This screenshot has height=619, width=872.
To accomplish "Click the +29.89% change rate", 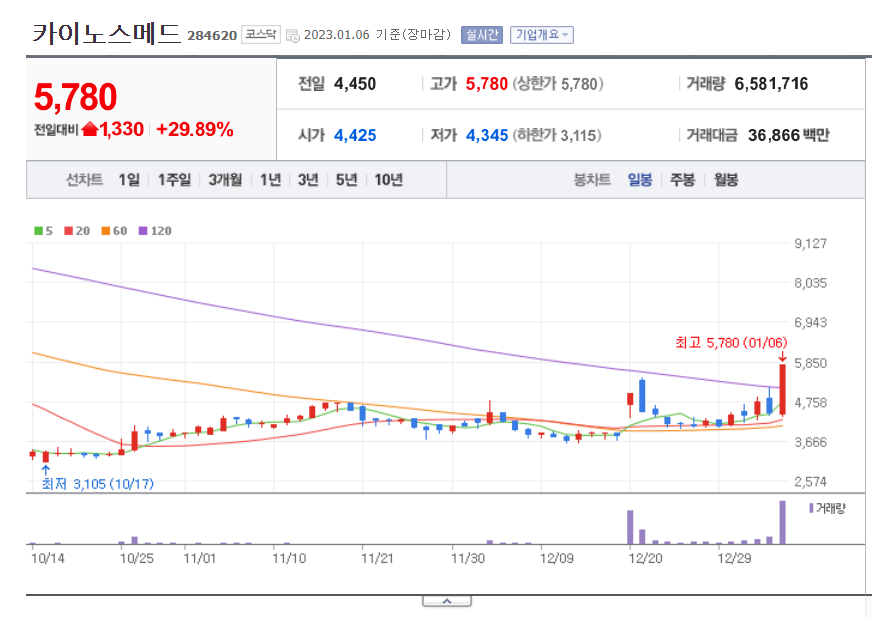I will (195, 130).
